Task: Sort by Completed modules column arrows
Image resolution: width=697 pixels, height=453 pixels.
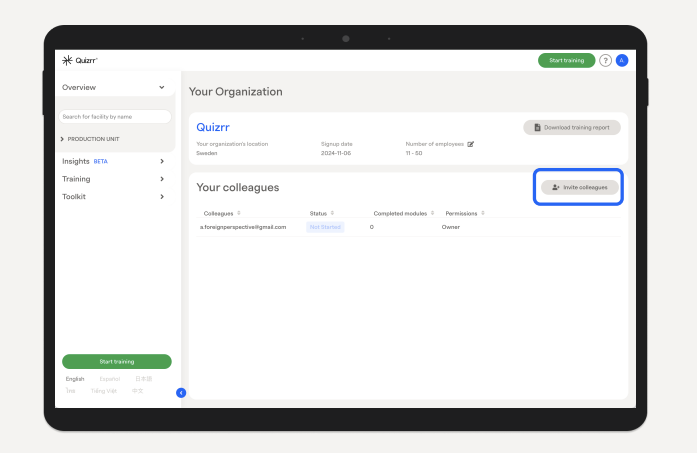Action: (432, 213)
